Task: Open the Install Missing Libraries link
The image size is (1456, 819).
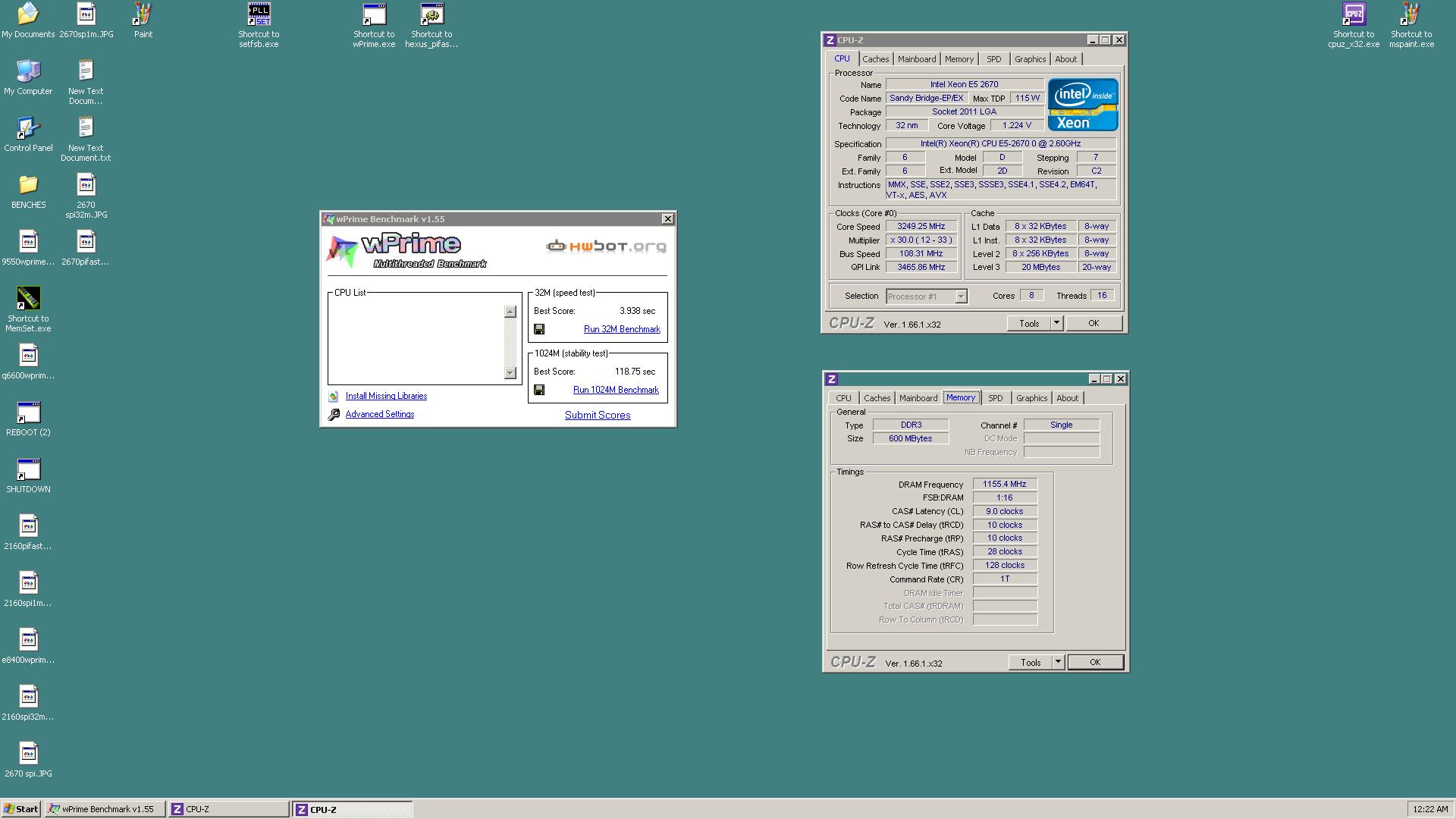Action: coord(386,396)
